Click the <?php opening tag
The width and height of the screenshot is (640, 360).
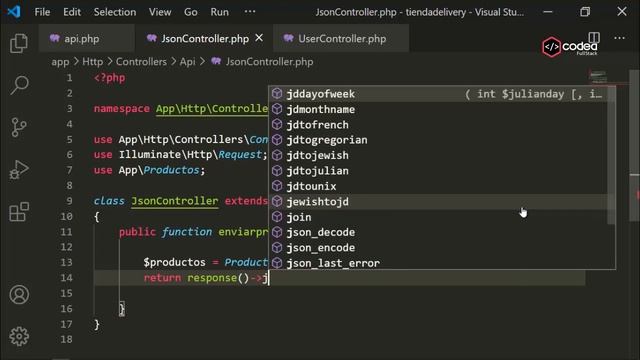point(109,78)
